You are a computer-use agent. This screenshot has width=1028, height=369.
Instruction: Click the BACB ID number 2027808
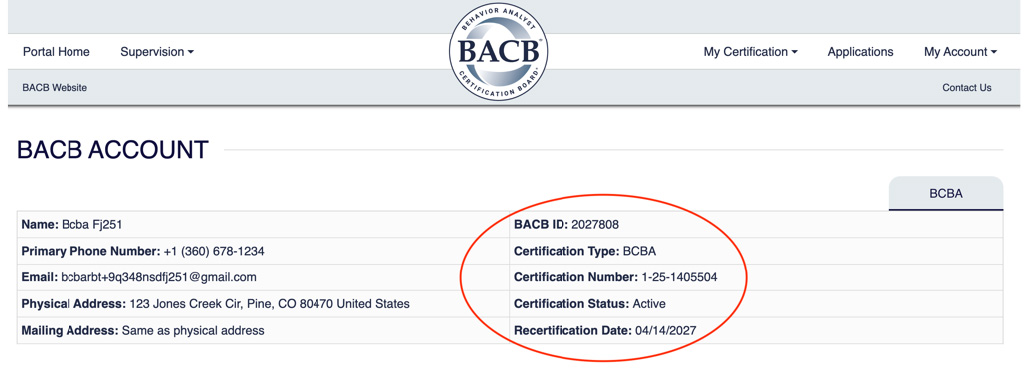[x=595, y=225]
